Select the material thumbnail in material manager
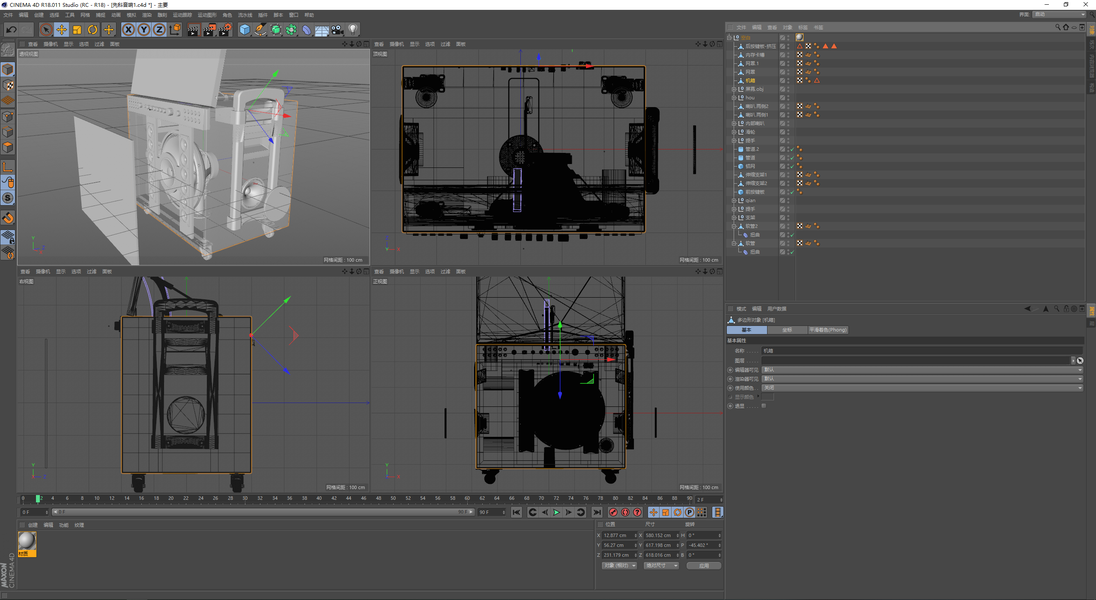Viewport: 1096px width, 600px height. [x=26, y=541]
